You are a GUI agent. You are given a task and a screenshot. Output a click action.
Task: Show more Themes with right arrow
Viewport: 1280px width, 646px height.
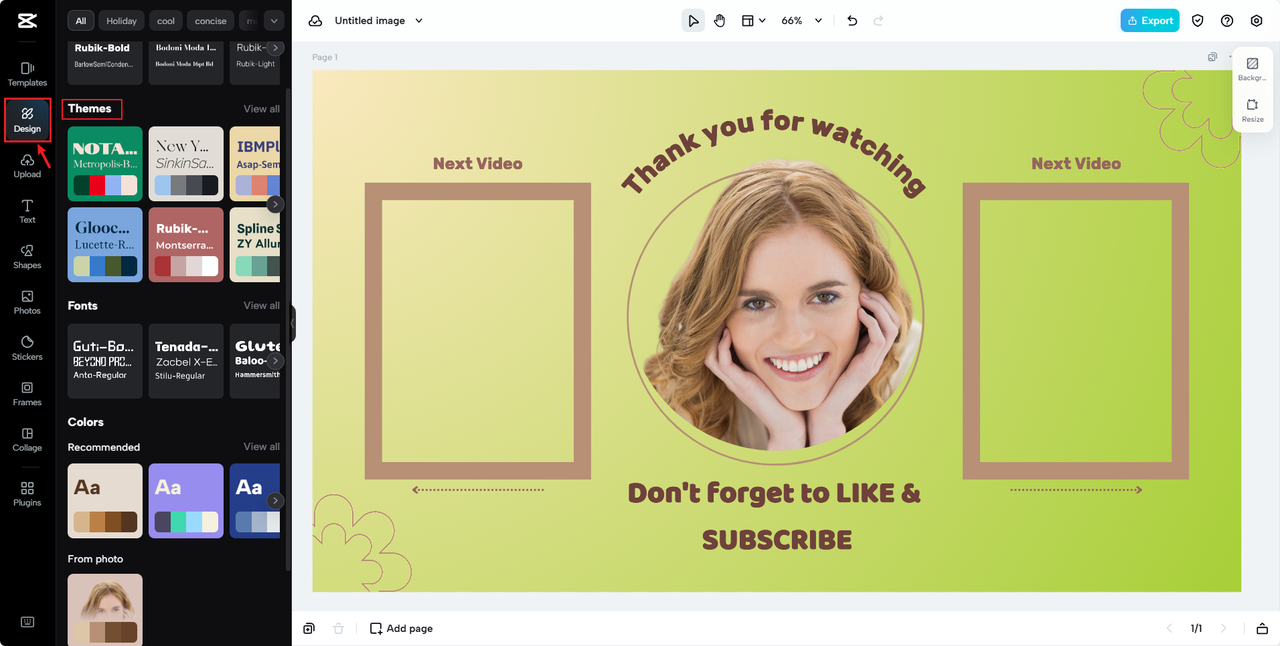(x=275, y=204)
